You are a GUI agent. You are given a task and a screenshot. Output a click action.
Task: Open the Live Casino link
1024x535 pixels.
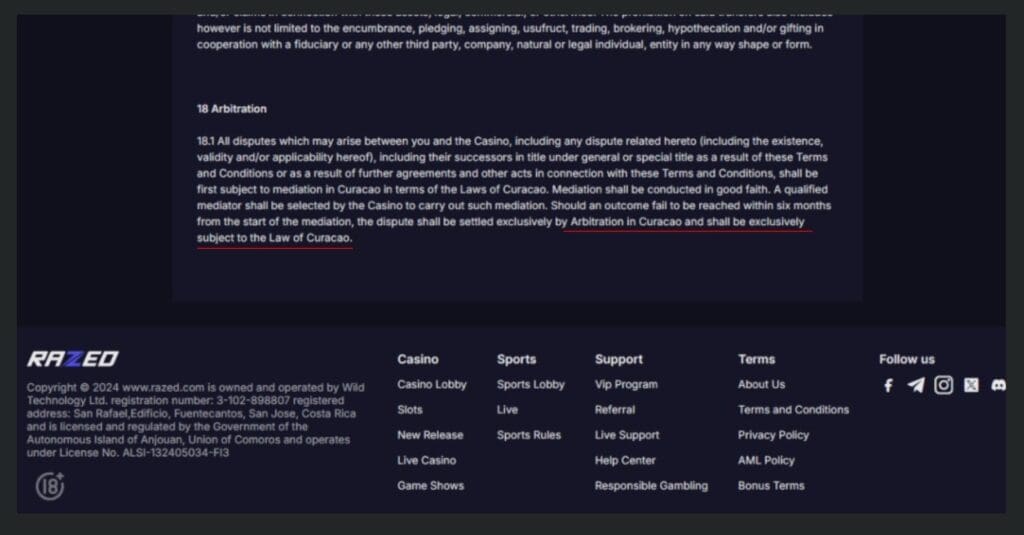click(426, 460)
